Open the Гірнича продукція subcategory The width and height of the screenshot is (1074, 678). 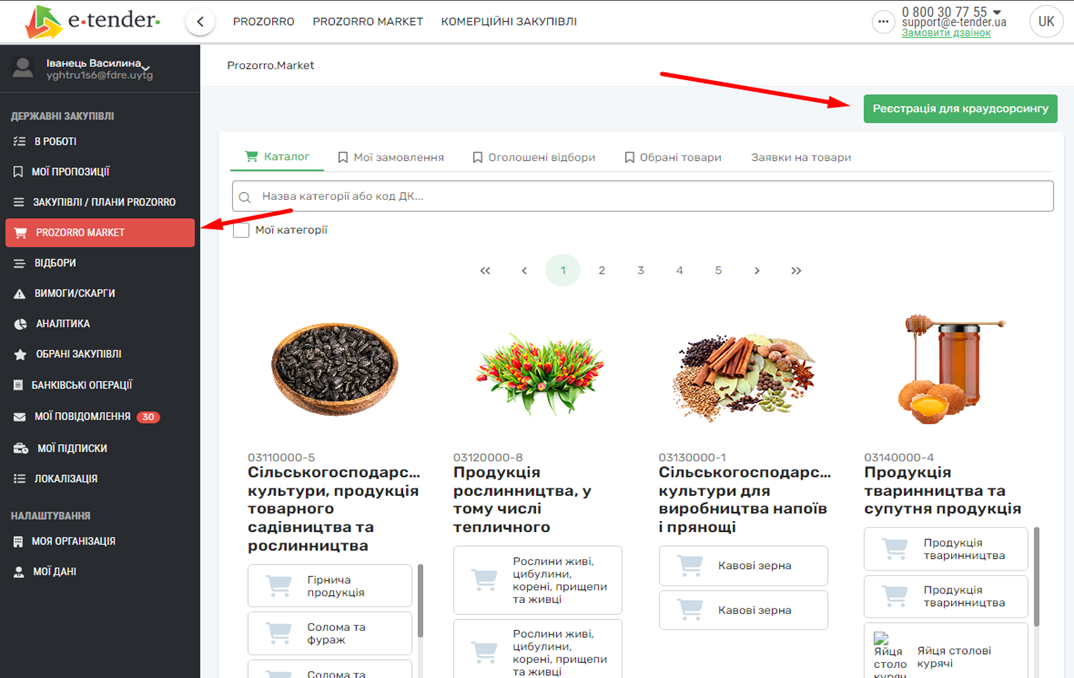[329, 586]
